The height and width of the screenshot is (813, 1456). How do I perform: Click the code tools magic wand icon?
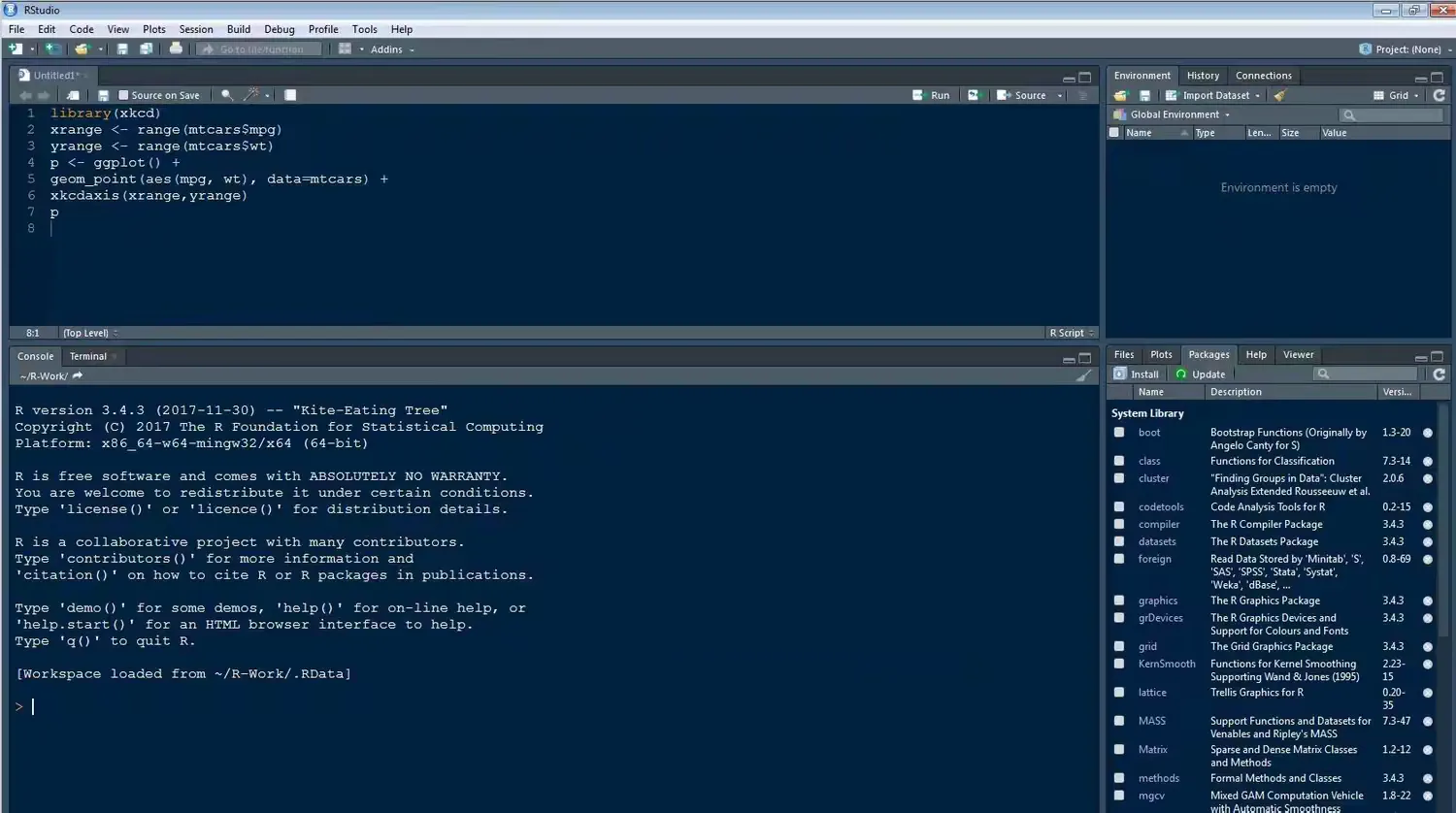[x=250, y=95]
